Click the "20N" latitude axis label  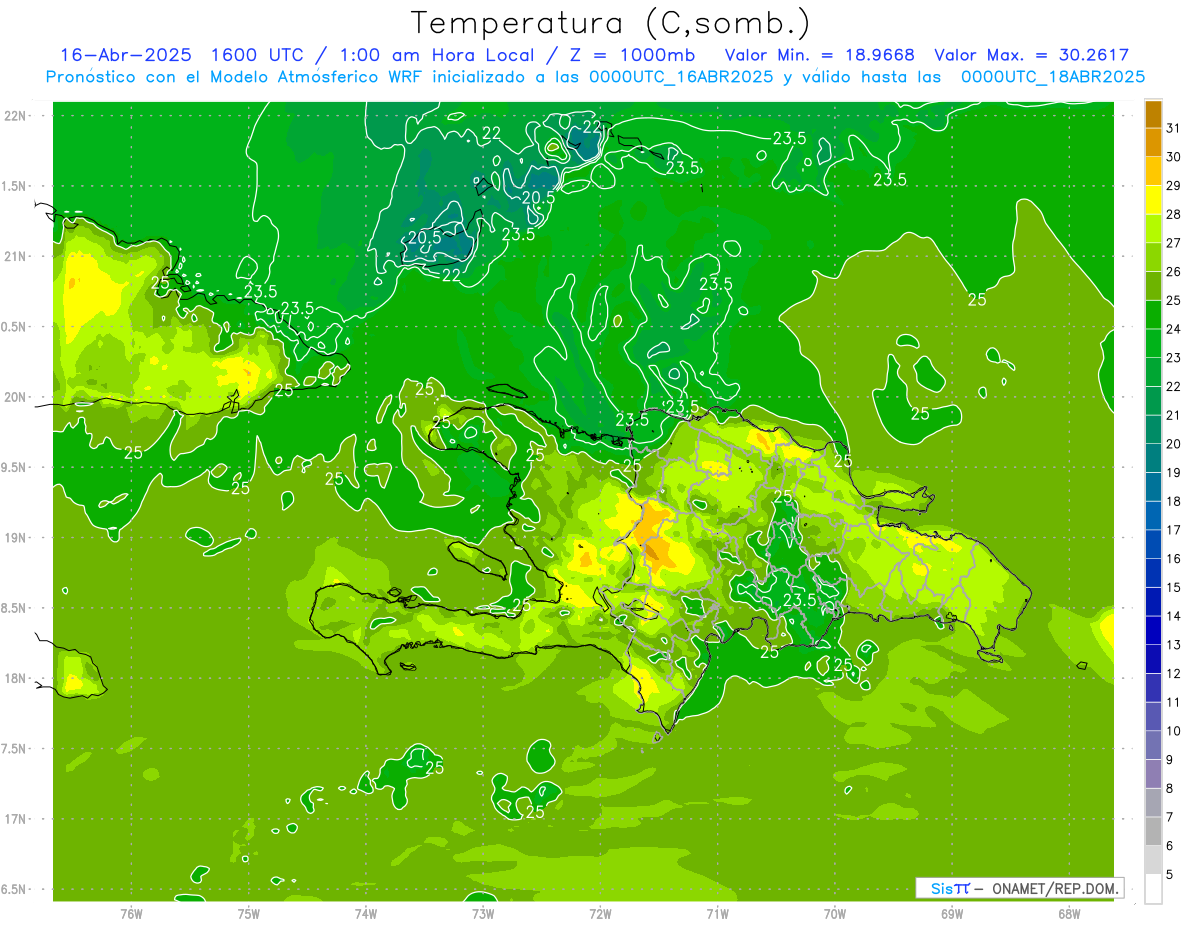point(16,397)
